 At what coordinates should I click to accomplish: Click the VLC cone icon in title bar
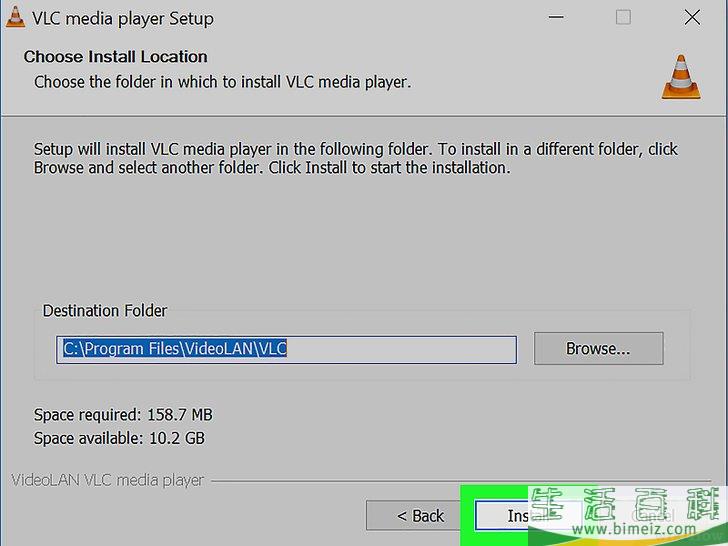point(15,17)
